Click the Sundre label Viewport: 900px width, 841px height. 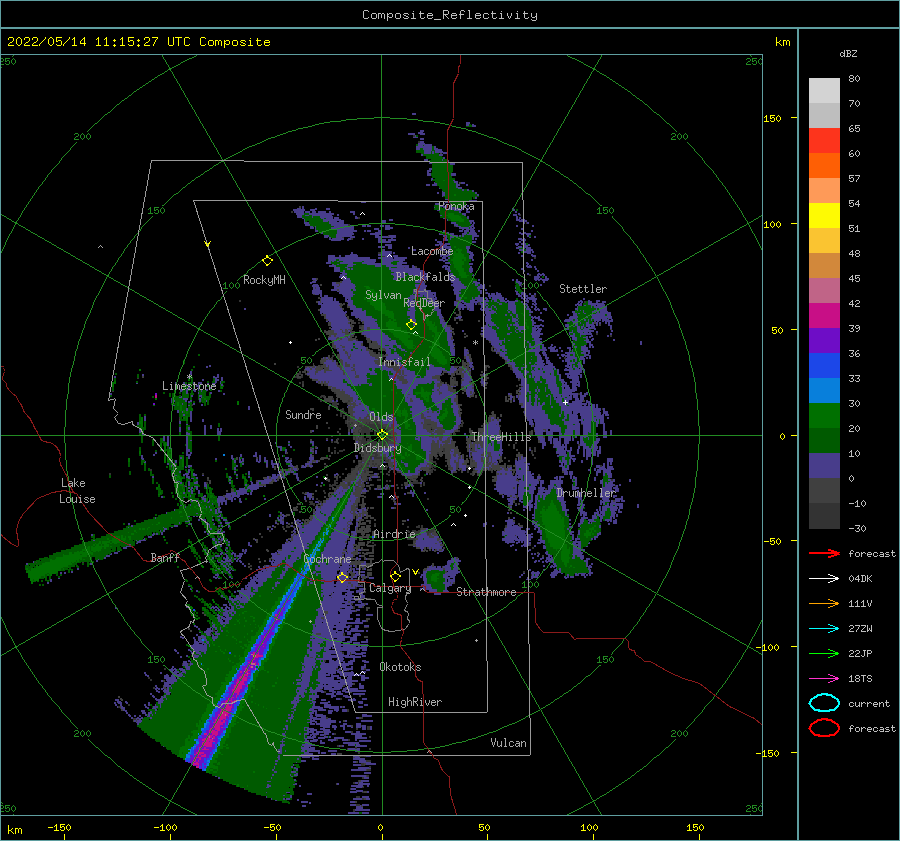[303, 414]
